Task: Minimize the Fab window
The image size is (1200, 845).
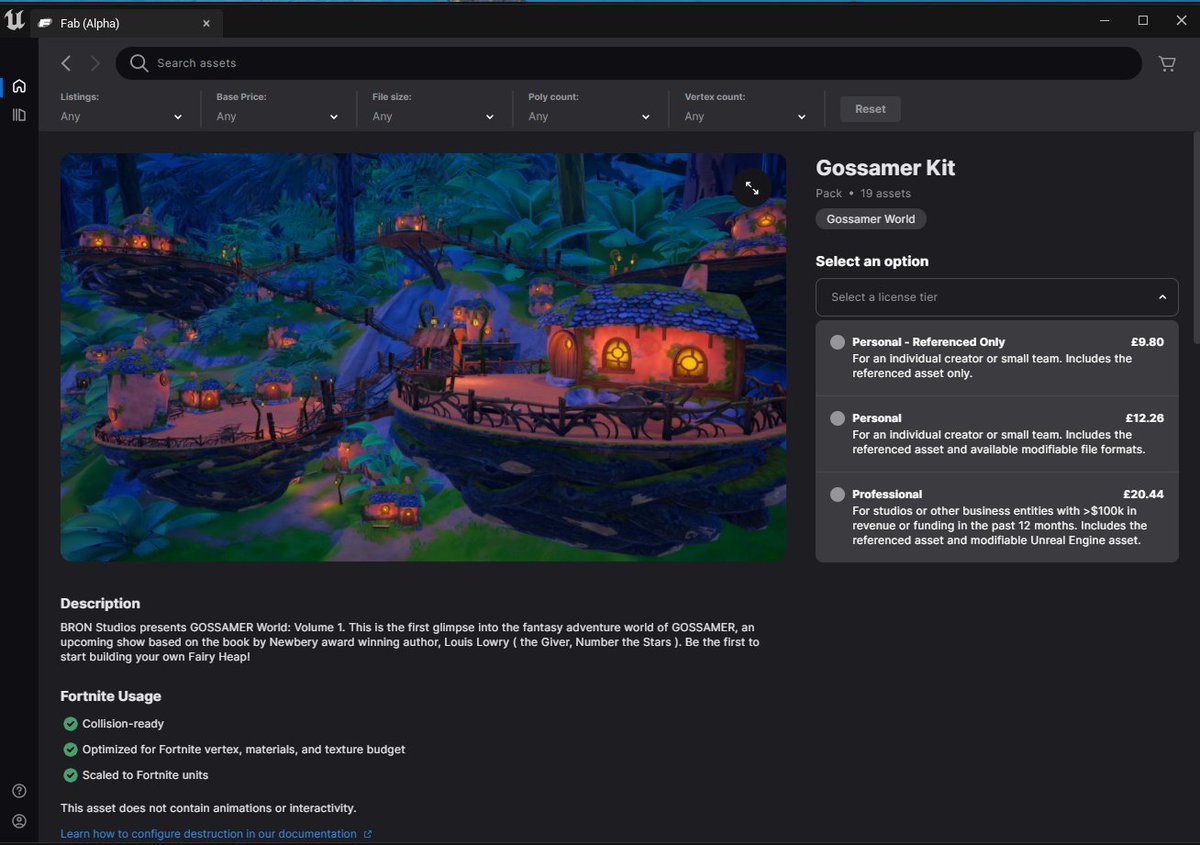Action: (x=1105, y=20)
